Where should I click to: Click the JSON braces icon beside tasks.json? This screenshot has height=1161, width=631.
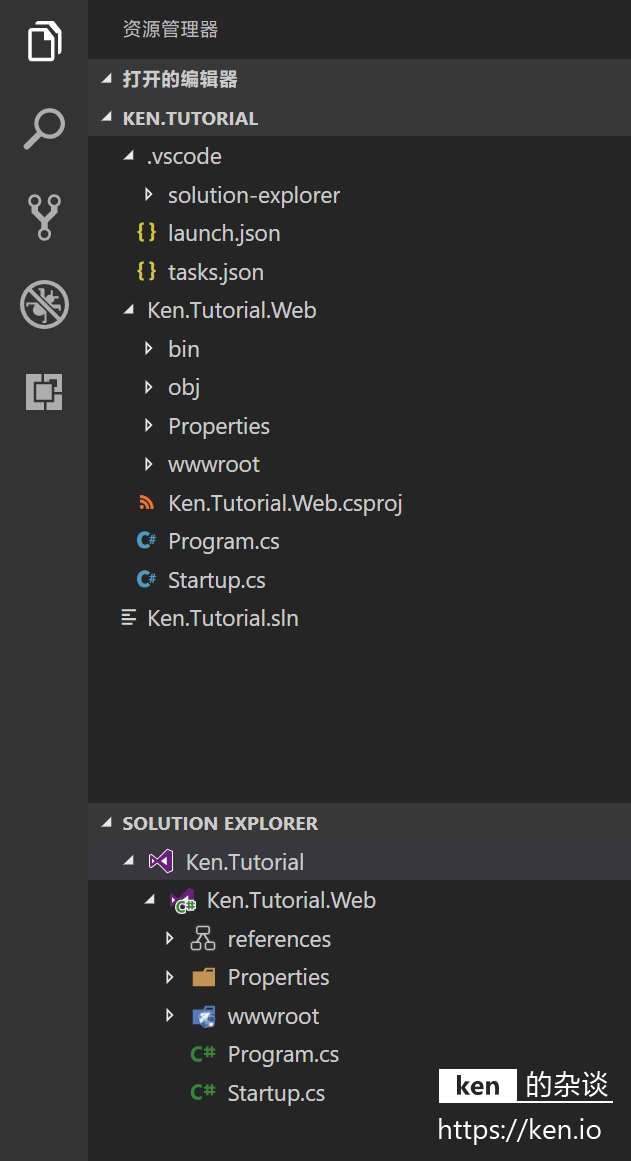click(x=147, y=272)
